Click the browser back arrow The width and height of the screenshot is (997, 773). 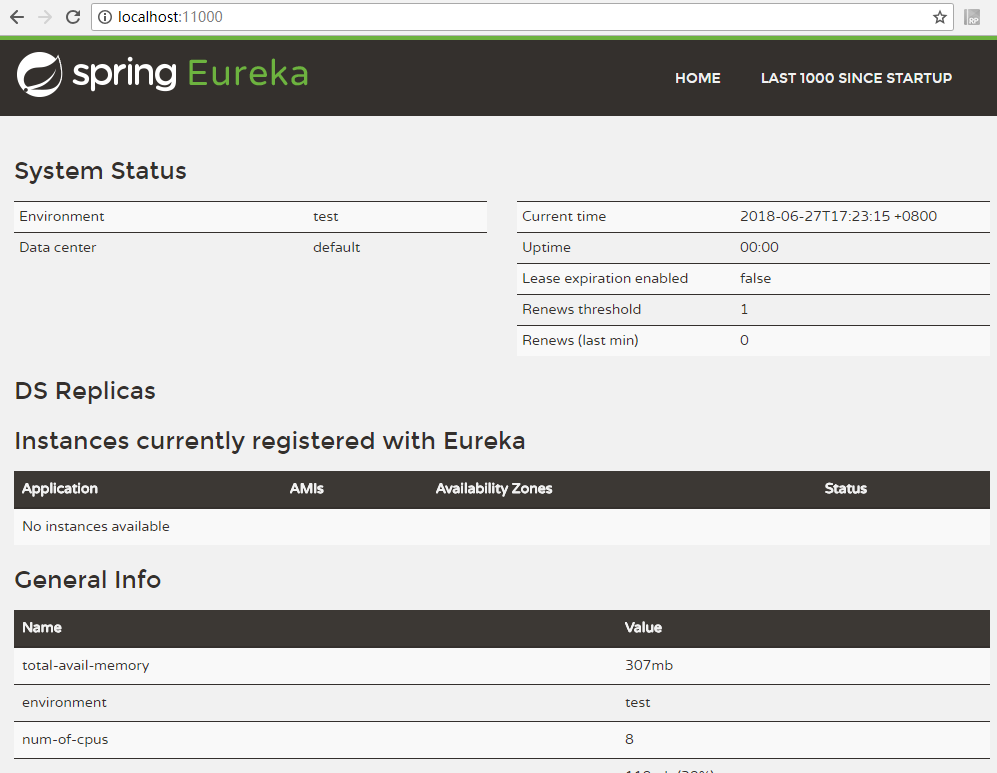point(17,17)
